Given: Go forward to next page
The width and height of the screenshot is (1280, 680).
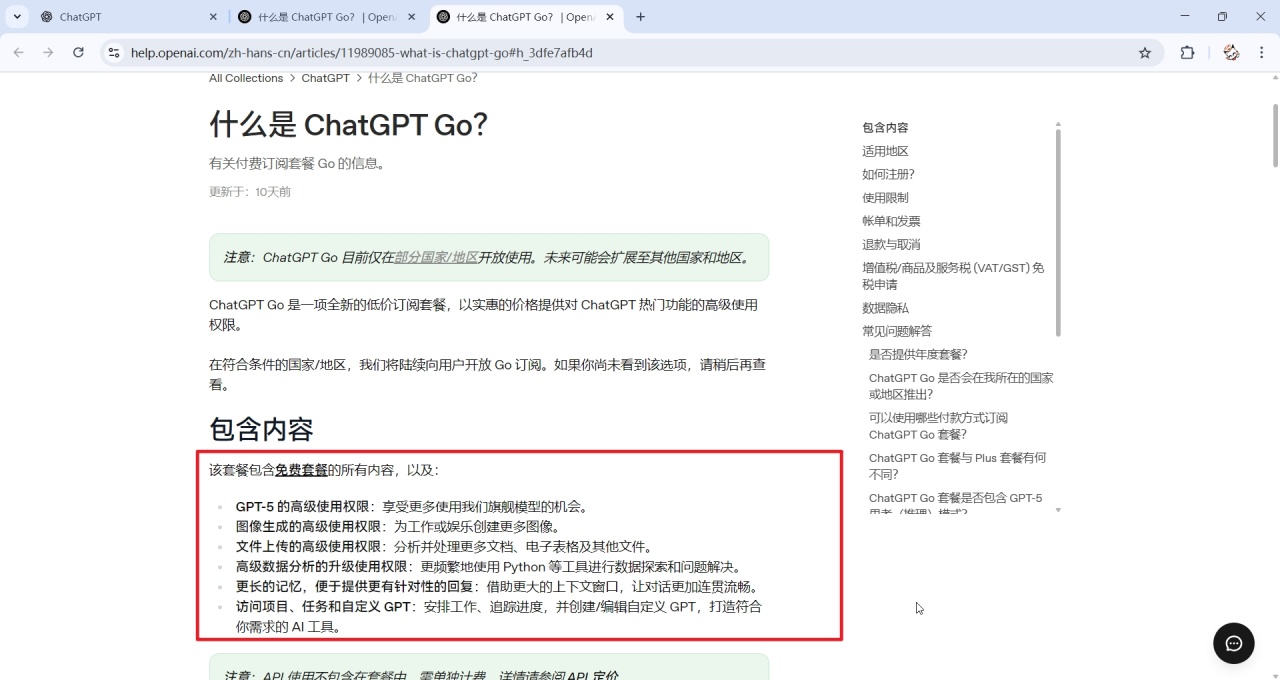Looking at the screenshot, I should click(x=48, y=53).
